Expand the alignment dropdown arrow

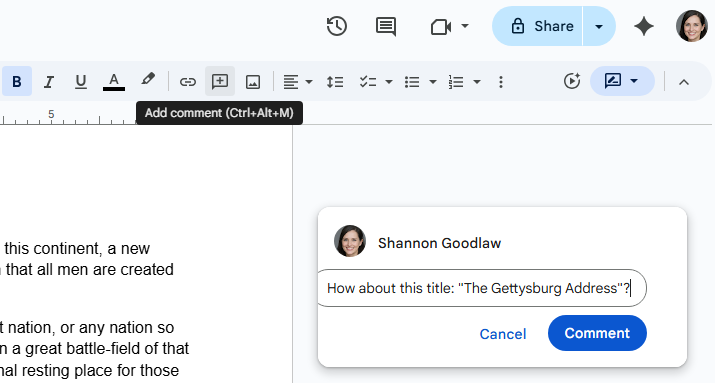click(x=309, y=82)
